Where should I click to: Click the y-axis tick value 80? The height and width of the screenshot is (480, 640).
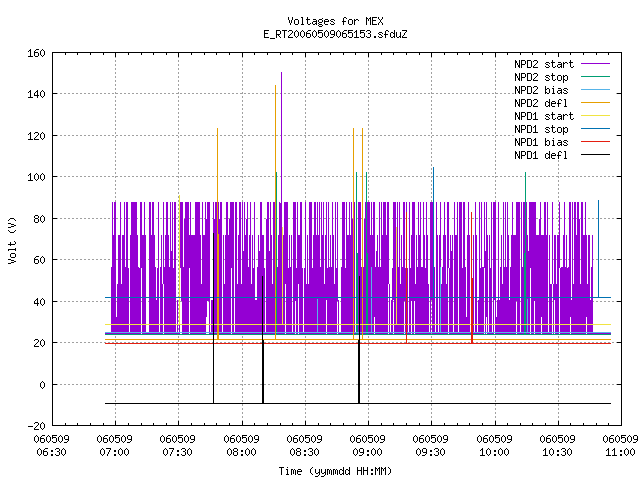[39, 219]
